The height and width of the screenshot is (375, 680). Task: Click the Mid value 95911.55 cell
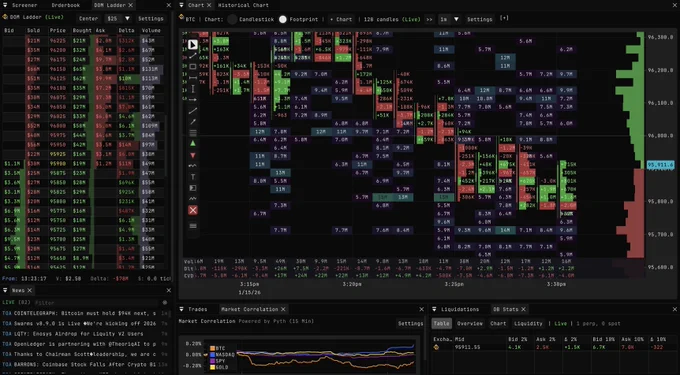(468, 347)
